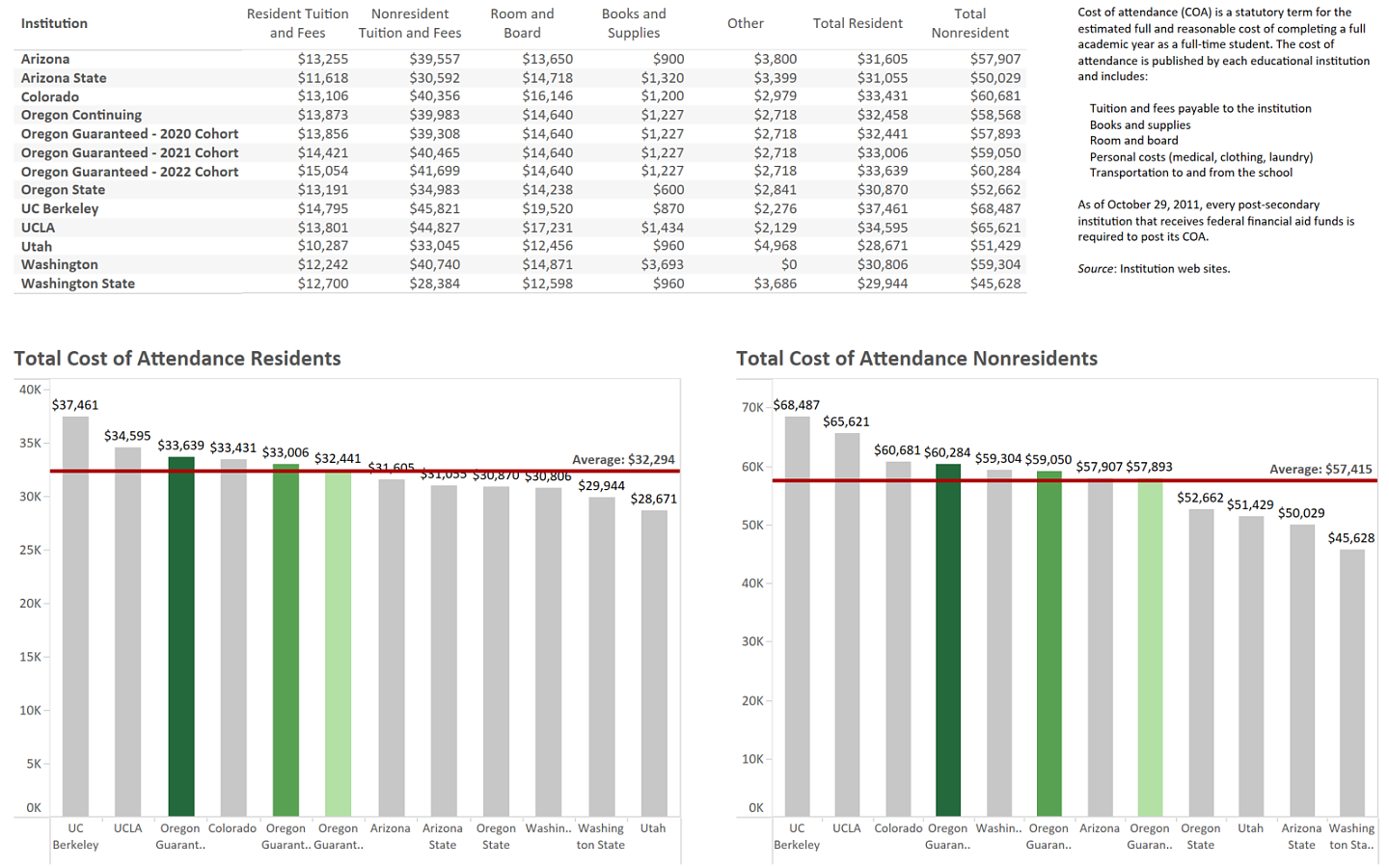Click the $28,671 label above Utah bar
This screenshot has height=868, width=1389.
654,499
